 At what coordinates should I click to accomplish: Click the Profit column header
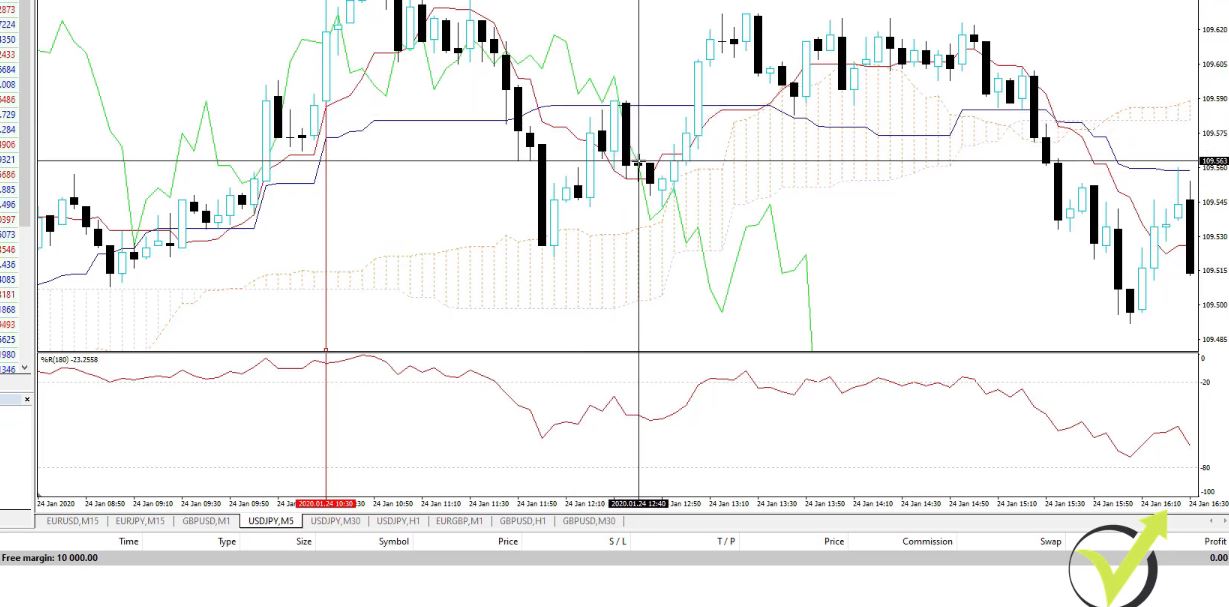[1214, 541]
